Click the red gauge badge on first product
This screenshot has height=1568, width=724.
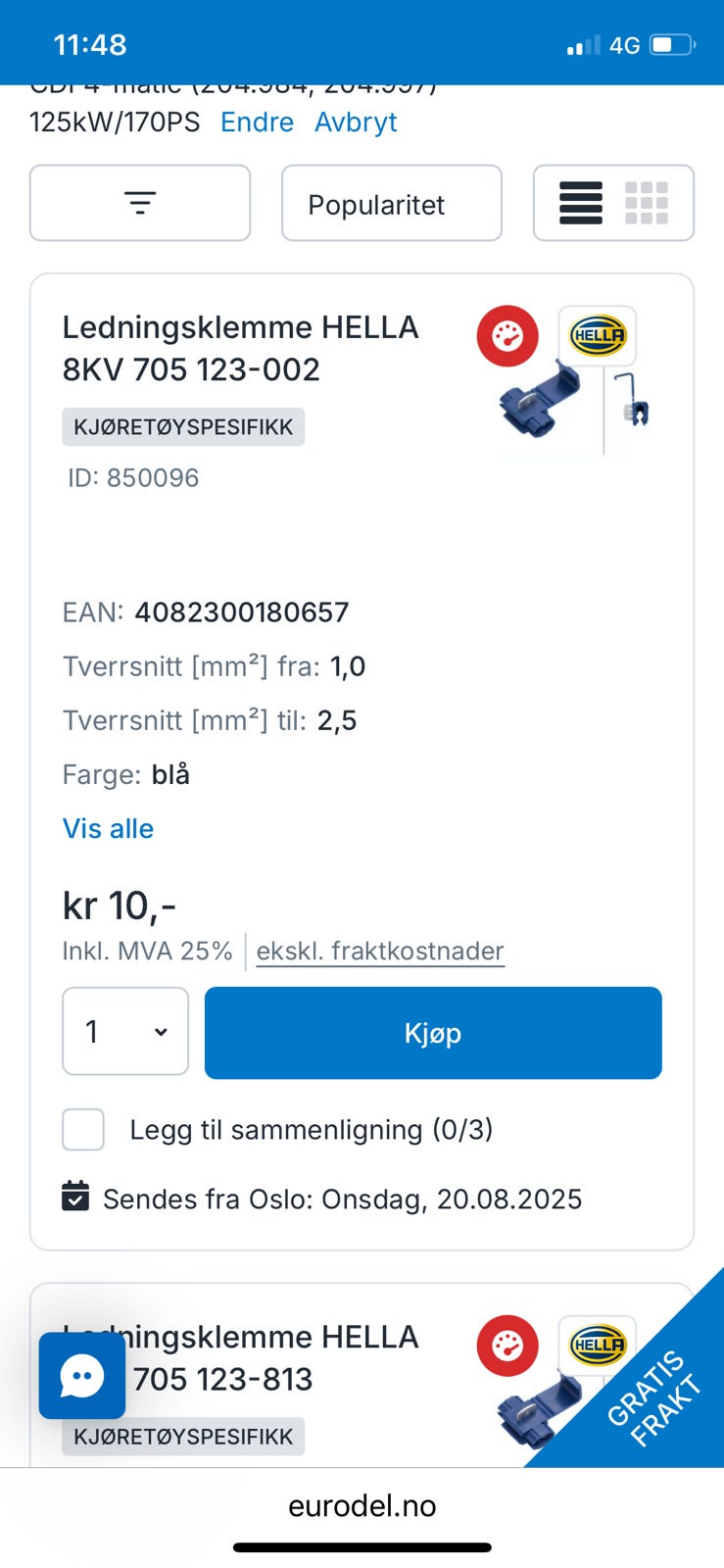[507, 336]
